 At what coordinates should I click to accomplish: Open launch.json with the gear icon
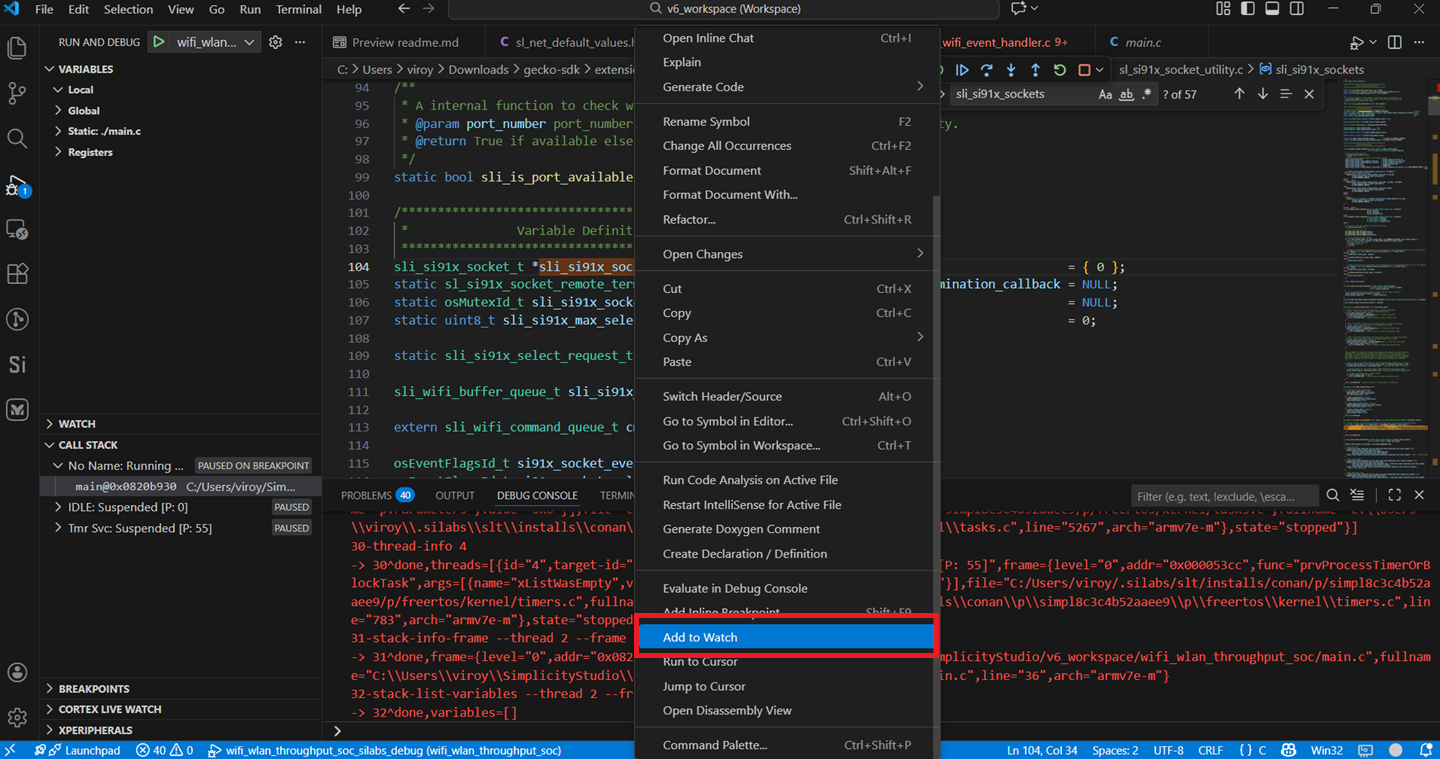tap(275, 42)
